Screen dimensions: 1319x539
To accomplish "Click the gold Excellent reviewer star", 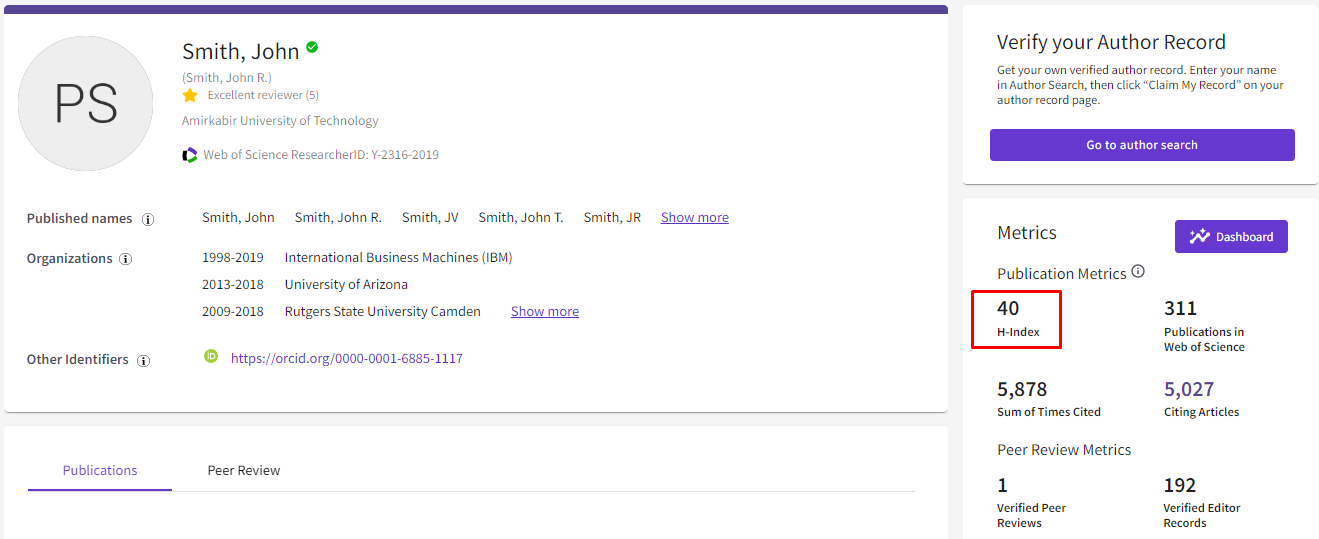I will pyautogui.click(x=190, y=95).
